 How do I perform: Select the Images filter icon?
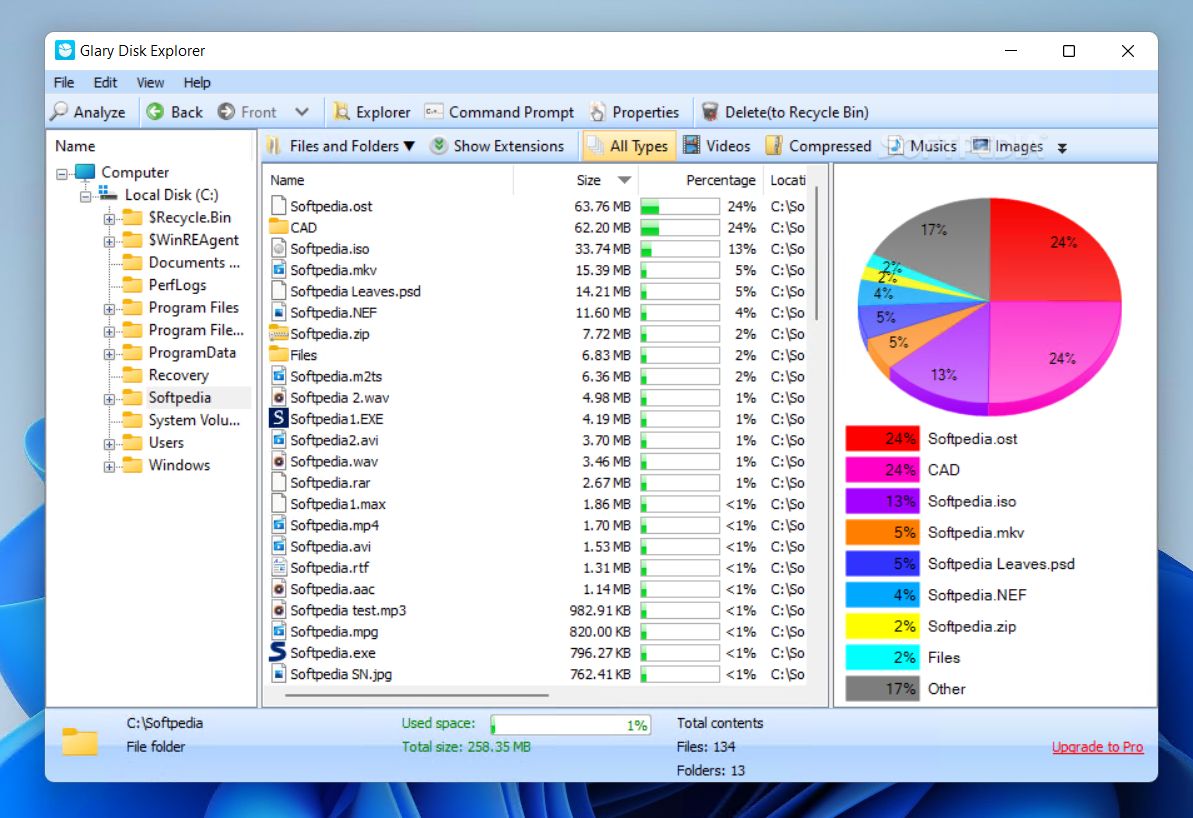(x=981, y=145)
